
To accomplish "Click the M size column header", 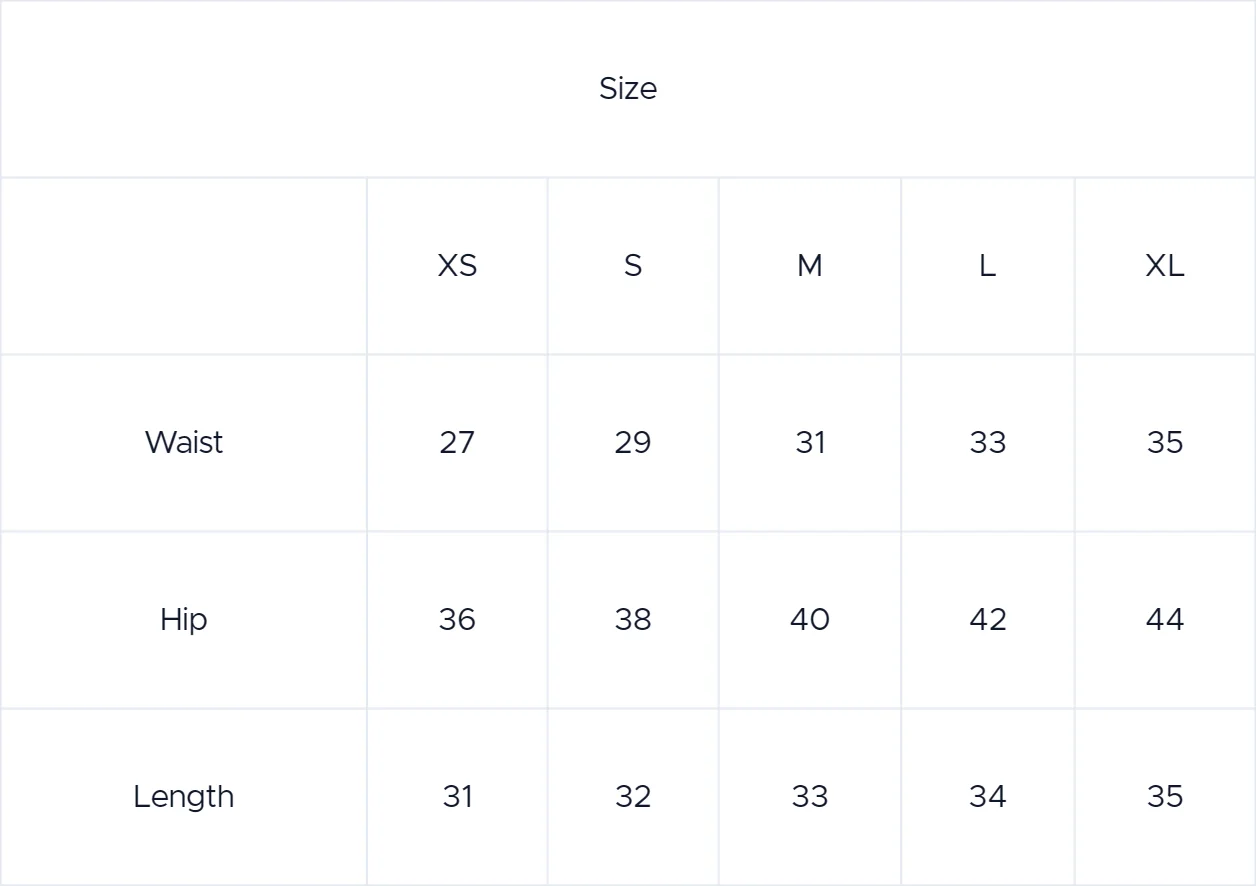I will 810,266.
